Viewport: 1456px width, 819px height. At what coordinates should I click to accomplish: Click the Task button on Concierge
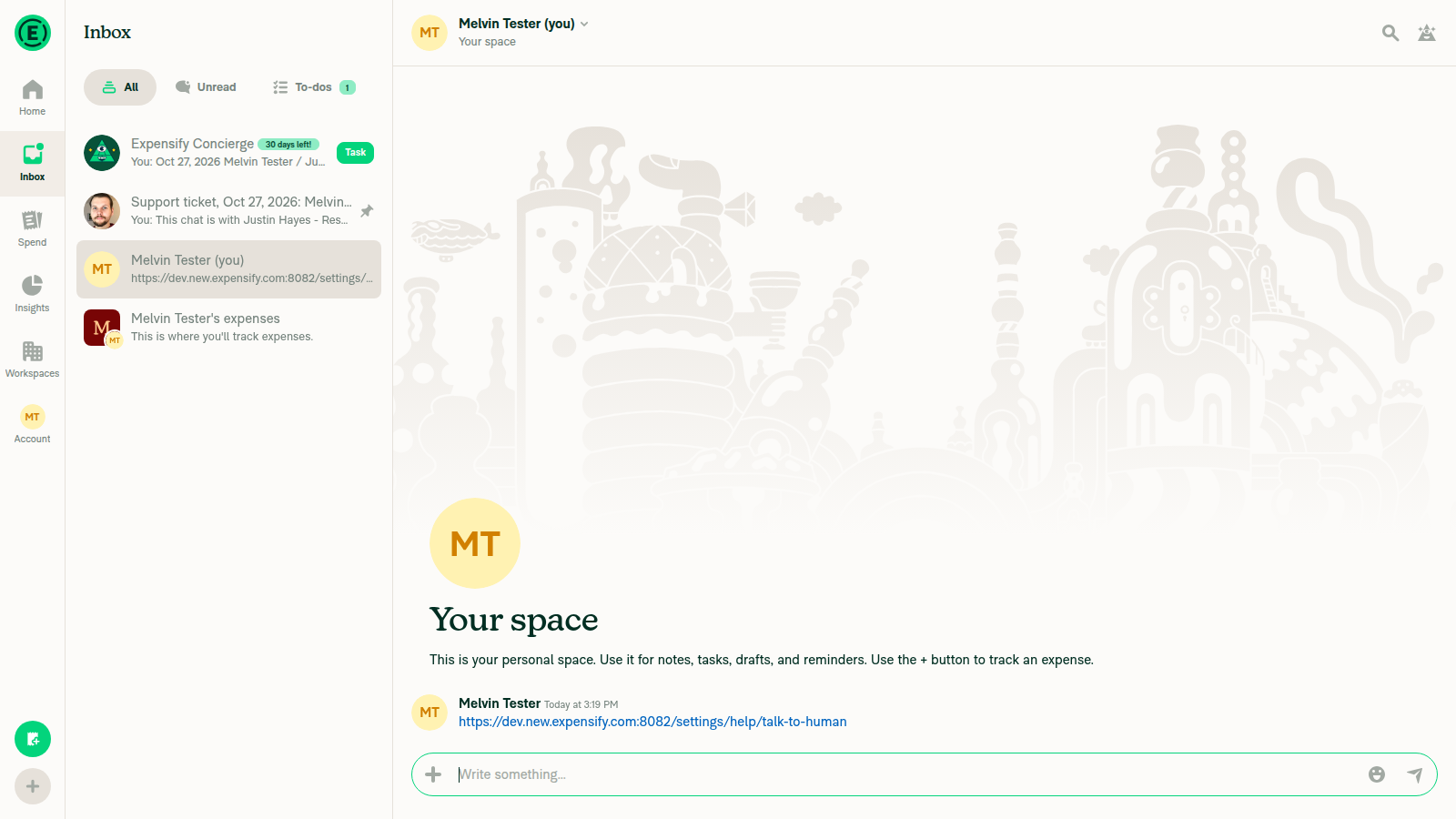(356, 153)
